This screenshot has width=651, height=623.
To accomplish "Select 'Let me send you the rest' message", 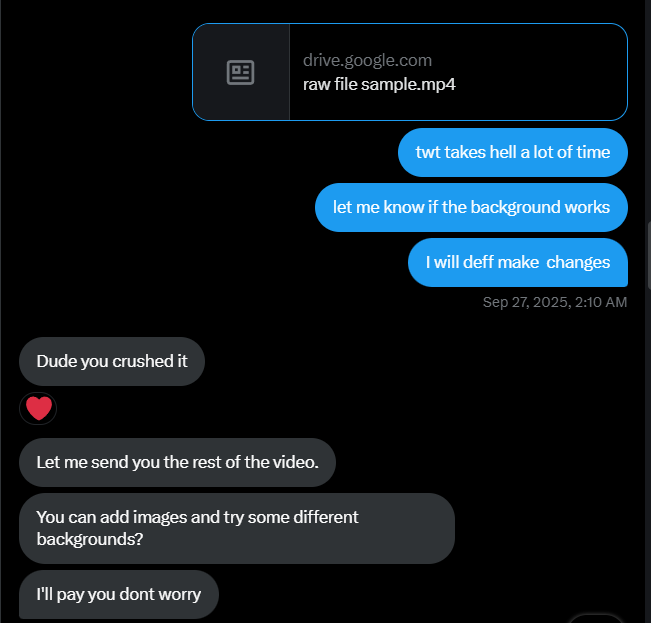I will [x=177, y=462].
